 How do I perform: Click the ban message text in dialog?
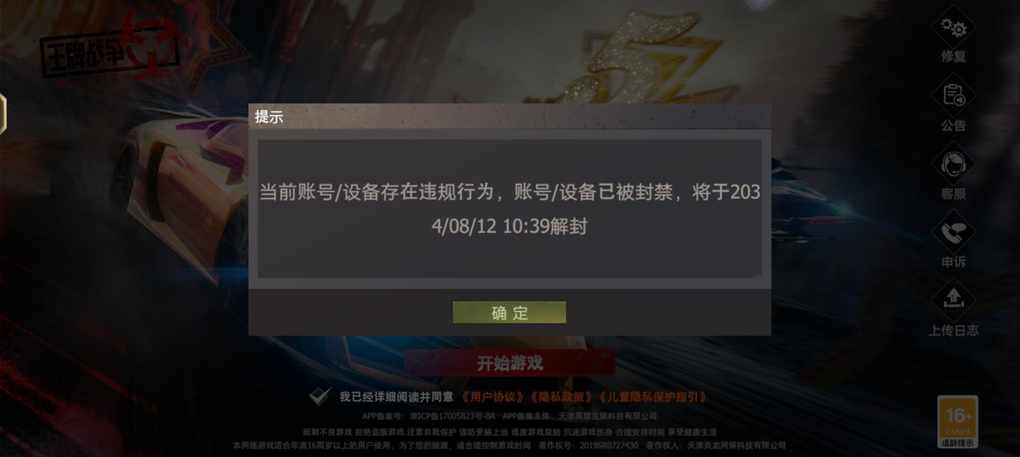click(x=509, y=209)
